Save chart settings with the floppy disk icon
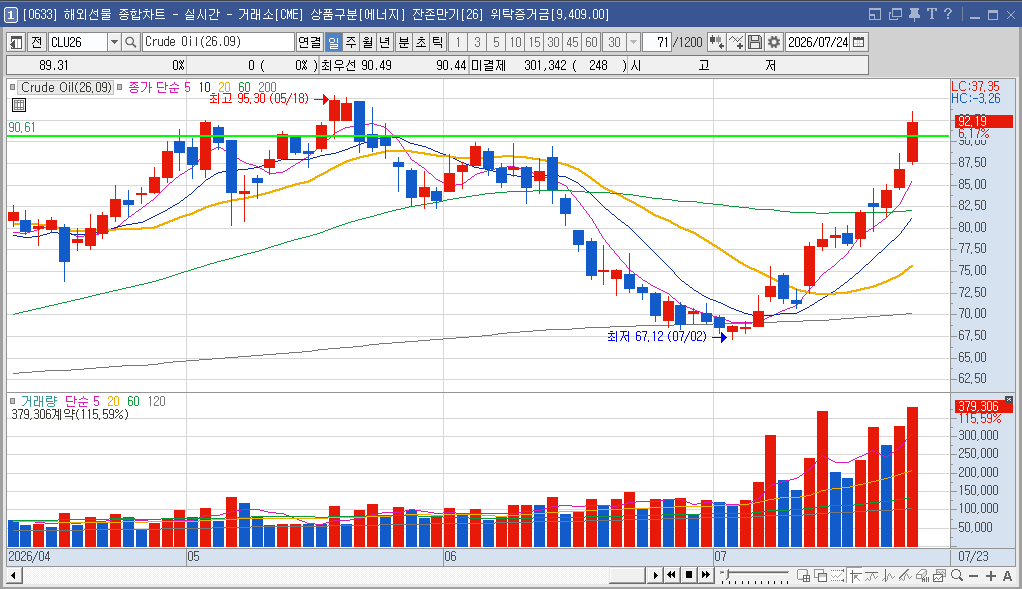The height and width of the screenshot is (589, 1022). (755, 42)
